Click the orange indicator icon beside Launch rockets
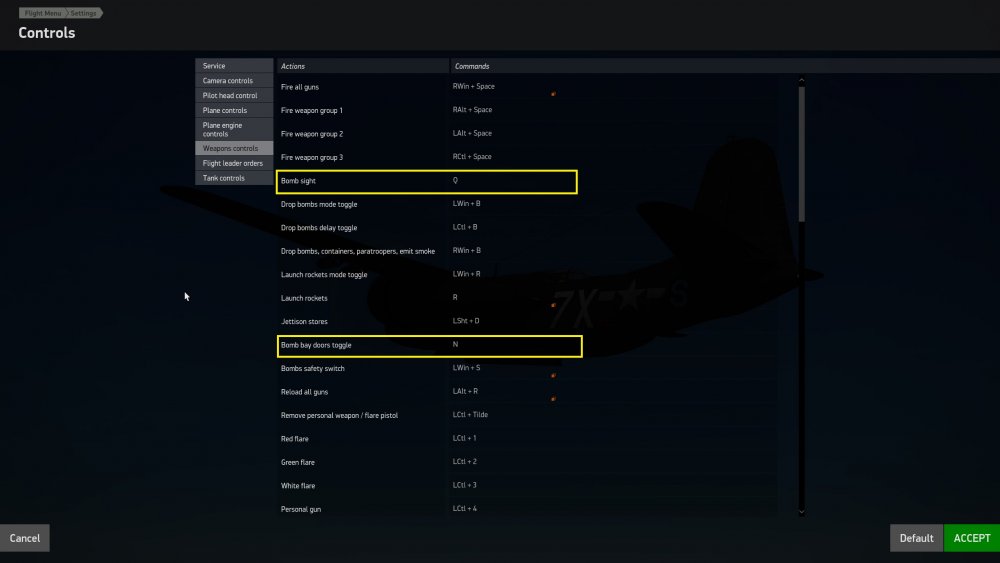Screen dimensions: 1000x563 coord(554,305)
